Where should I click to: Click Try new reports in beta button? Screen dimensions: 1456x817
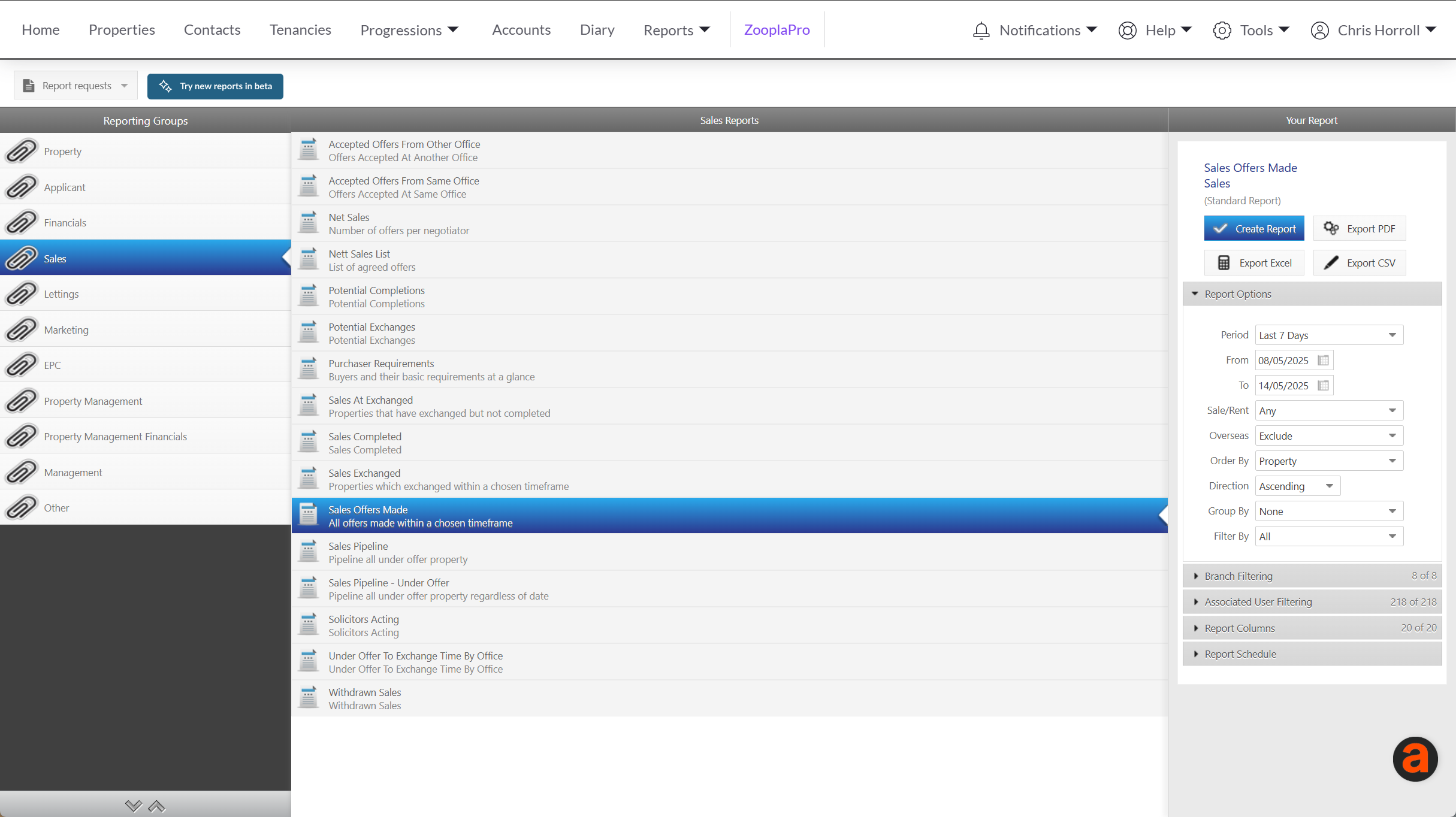click(x=215, y=86)
